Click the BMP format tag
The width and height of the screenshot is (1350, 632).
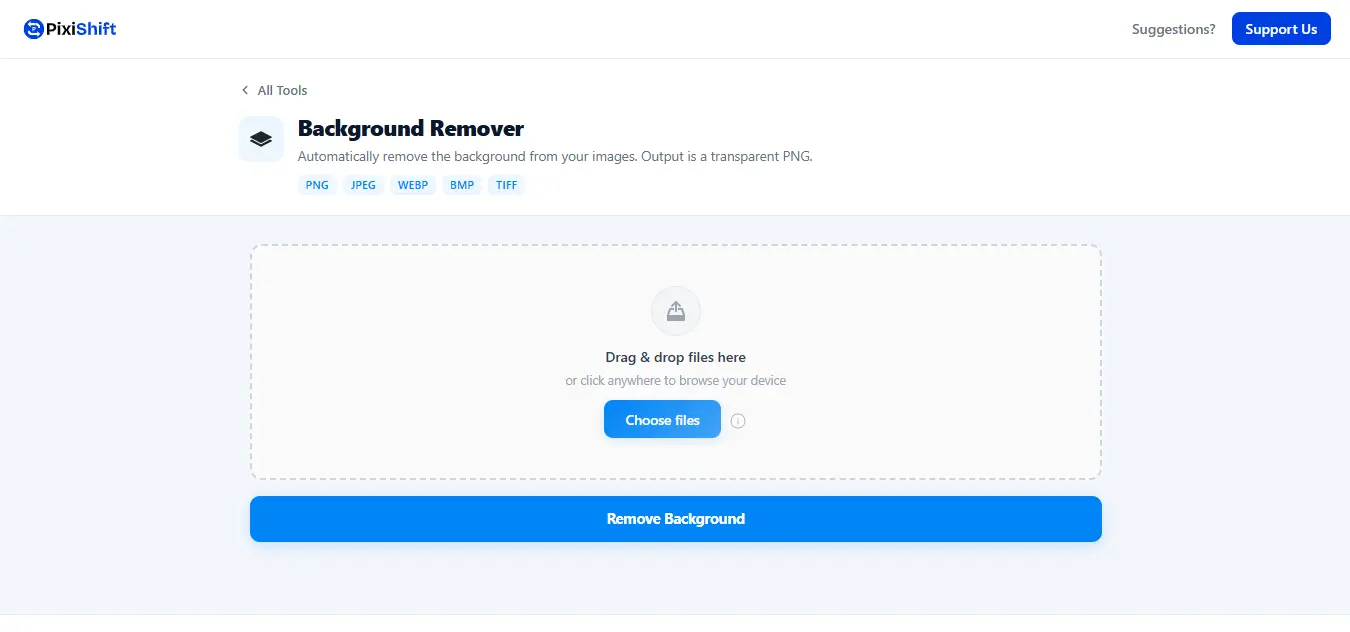coord(462,185)
